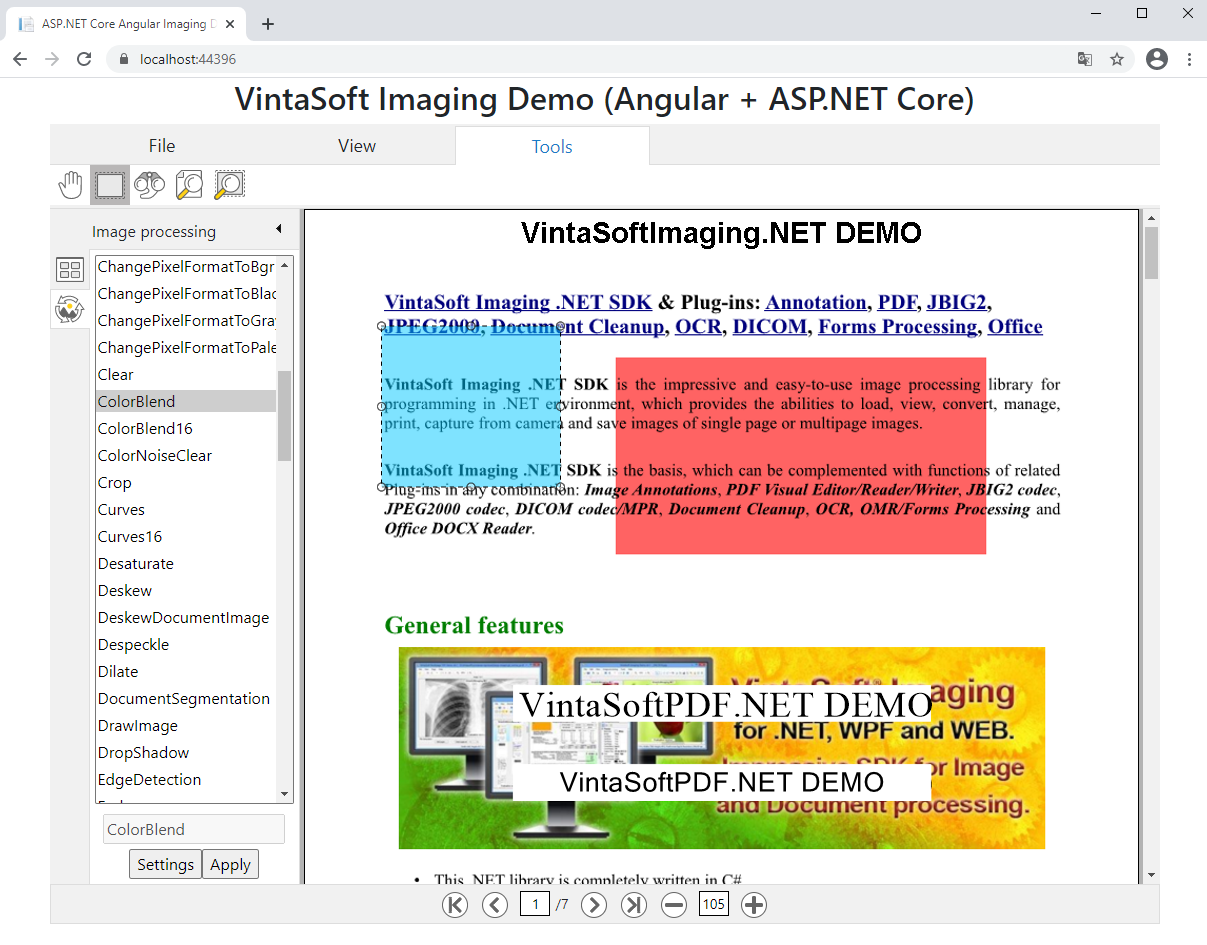Open the View tab
1207x945 pixels.
[x=357, y=146]
